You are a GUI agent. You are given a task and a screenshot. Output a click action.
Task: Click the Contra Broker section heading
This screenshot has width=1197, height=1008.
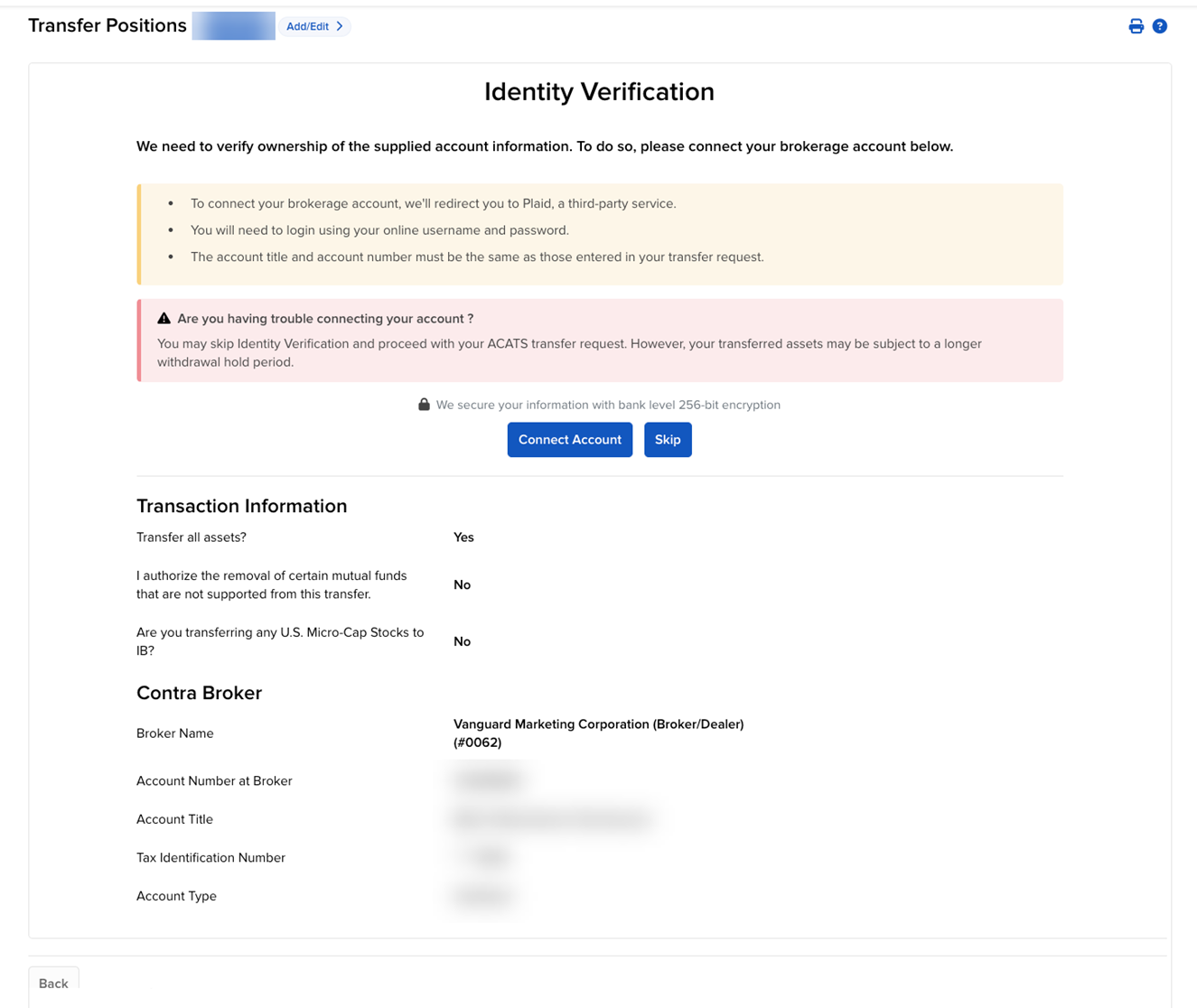coord(199,693)
